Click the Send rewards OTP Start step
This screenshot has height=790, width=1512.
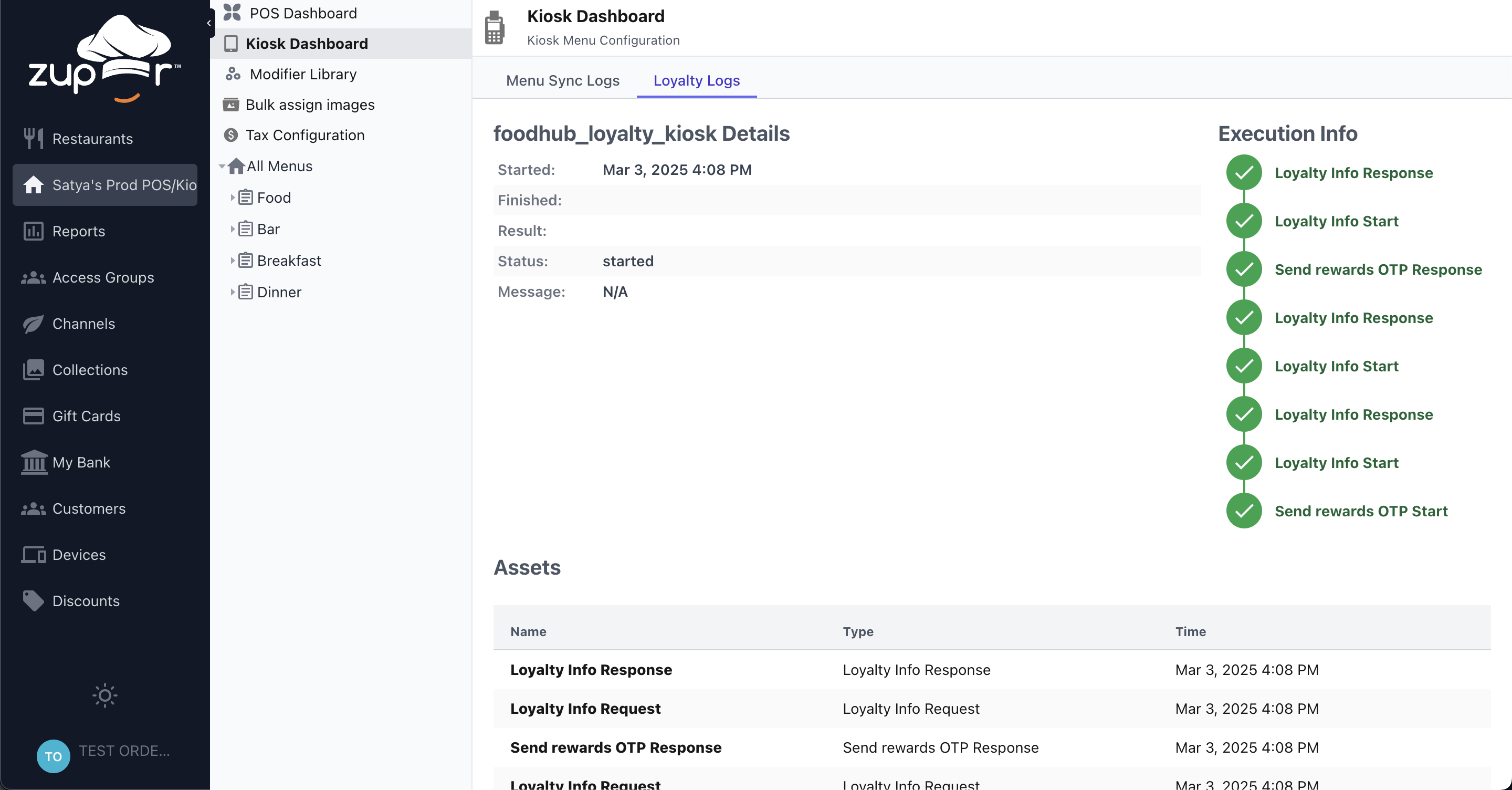[x=1361, y=511]
